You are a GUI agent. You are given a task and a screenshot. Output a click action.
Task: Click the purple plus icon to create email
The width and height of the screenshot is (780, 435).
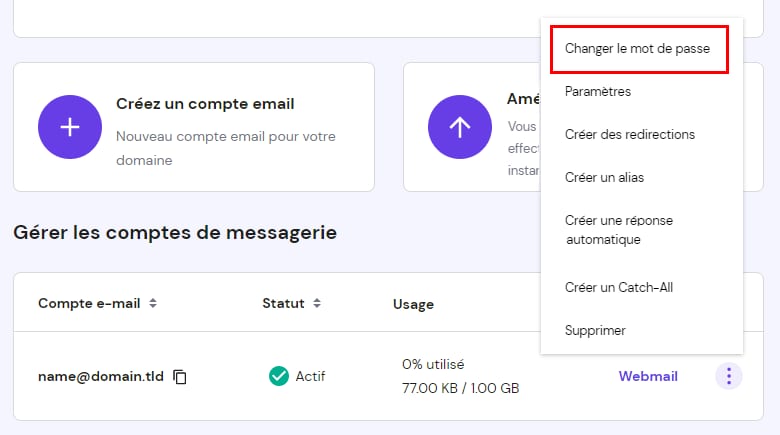[x=70, y=127]
